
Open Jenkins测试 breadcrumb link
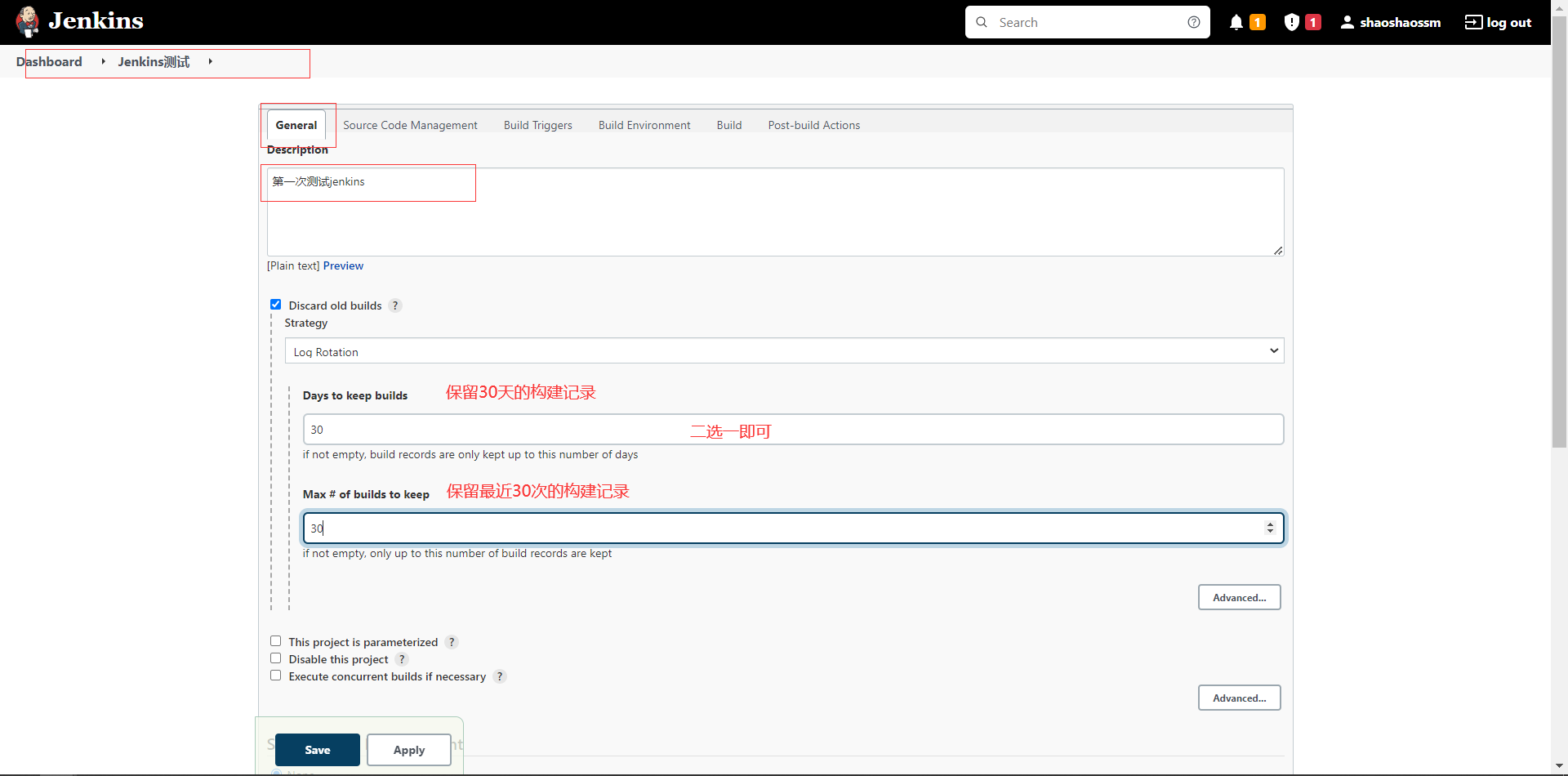(154, 61)
